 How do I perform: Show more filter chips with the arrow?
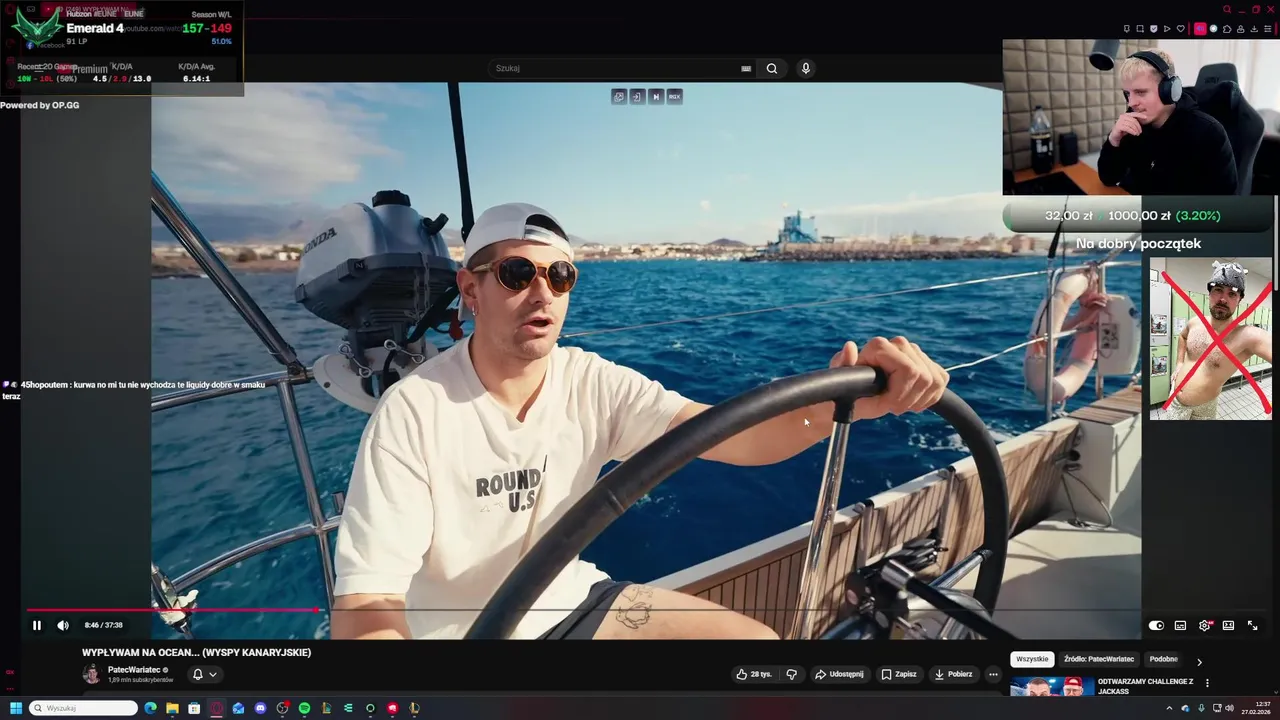pos(1199,661)
